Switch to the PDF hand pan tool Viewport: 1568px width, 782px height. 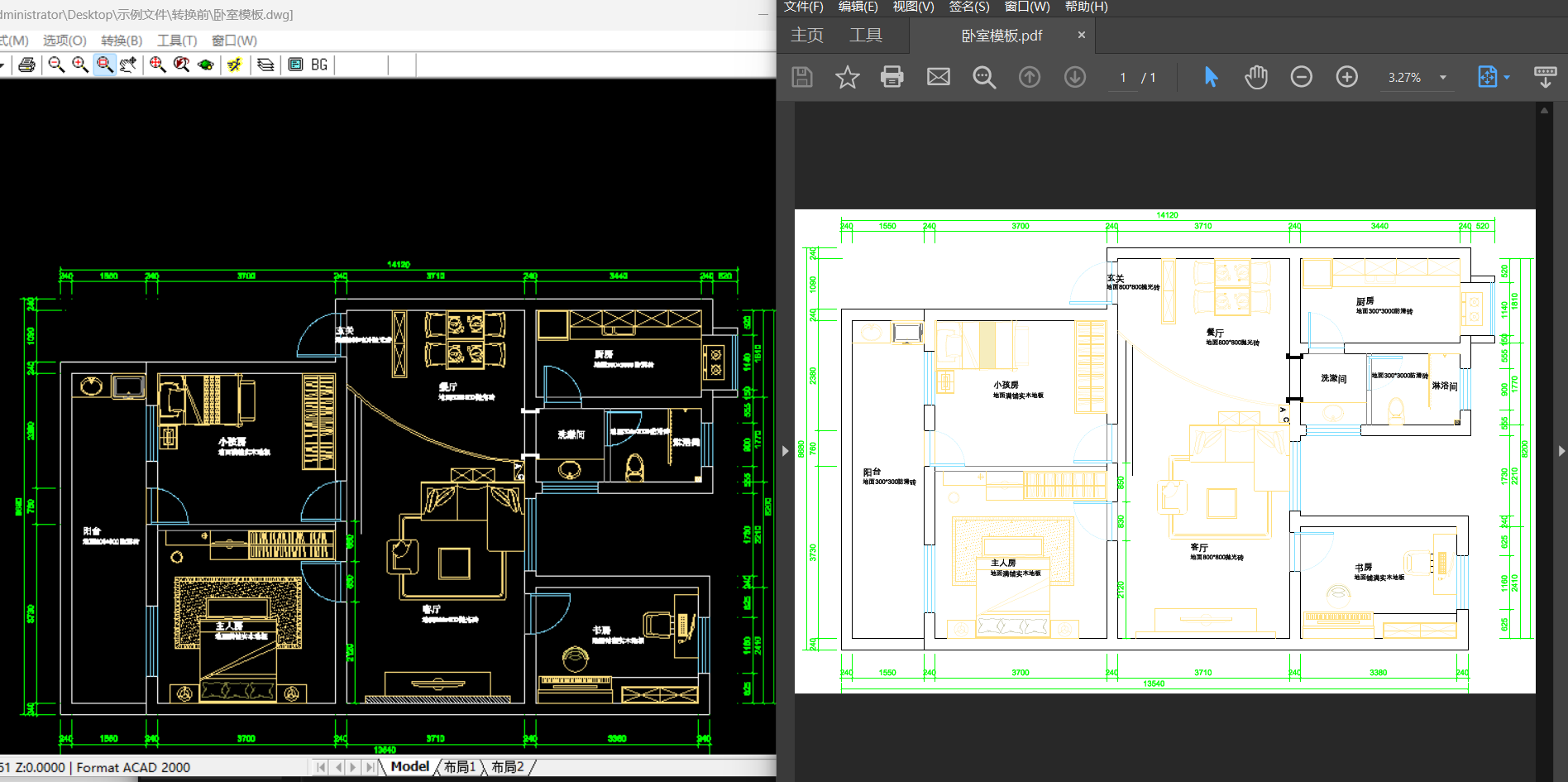click(x=1255, y=78)
